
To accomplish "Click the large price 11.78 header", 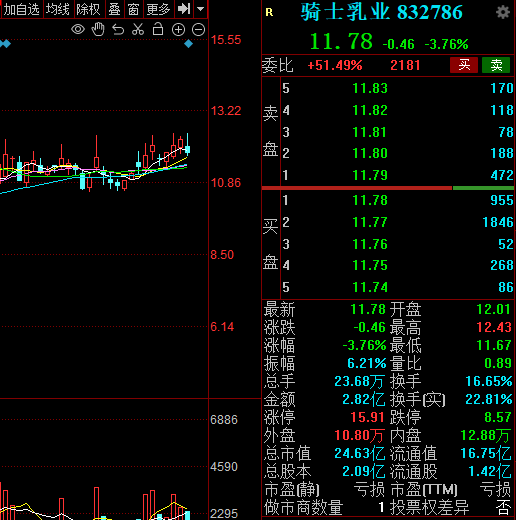I will (341, 42).
